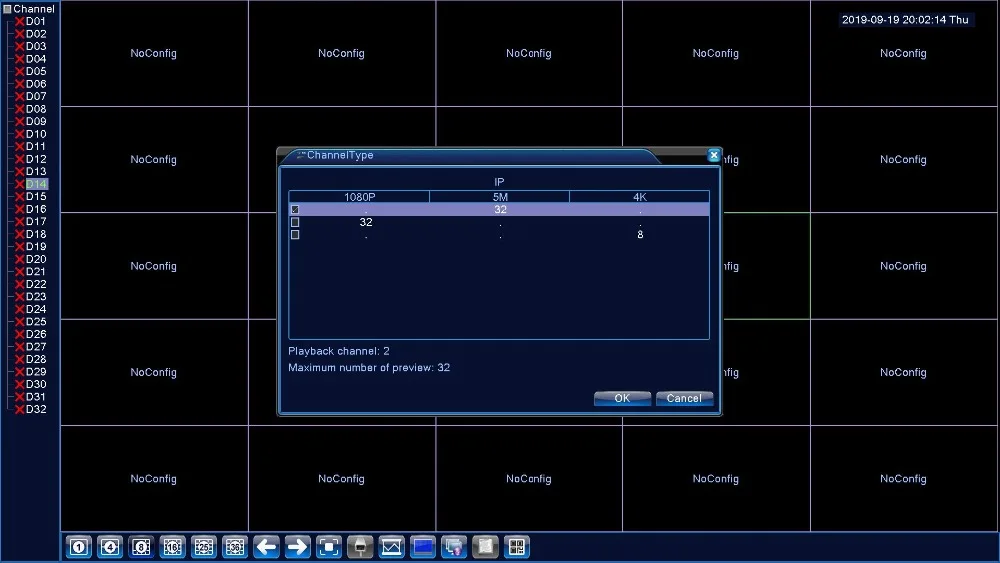Click the 32 value in 1080P column
The width and height of the screenshot is (1000, 563).
(x=365, y=223)
